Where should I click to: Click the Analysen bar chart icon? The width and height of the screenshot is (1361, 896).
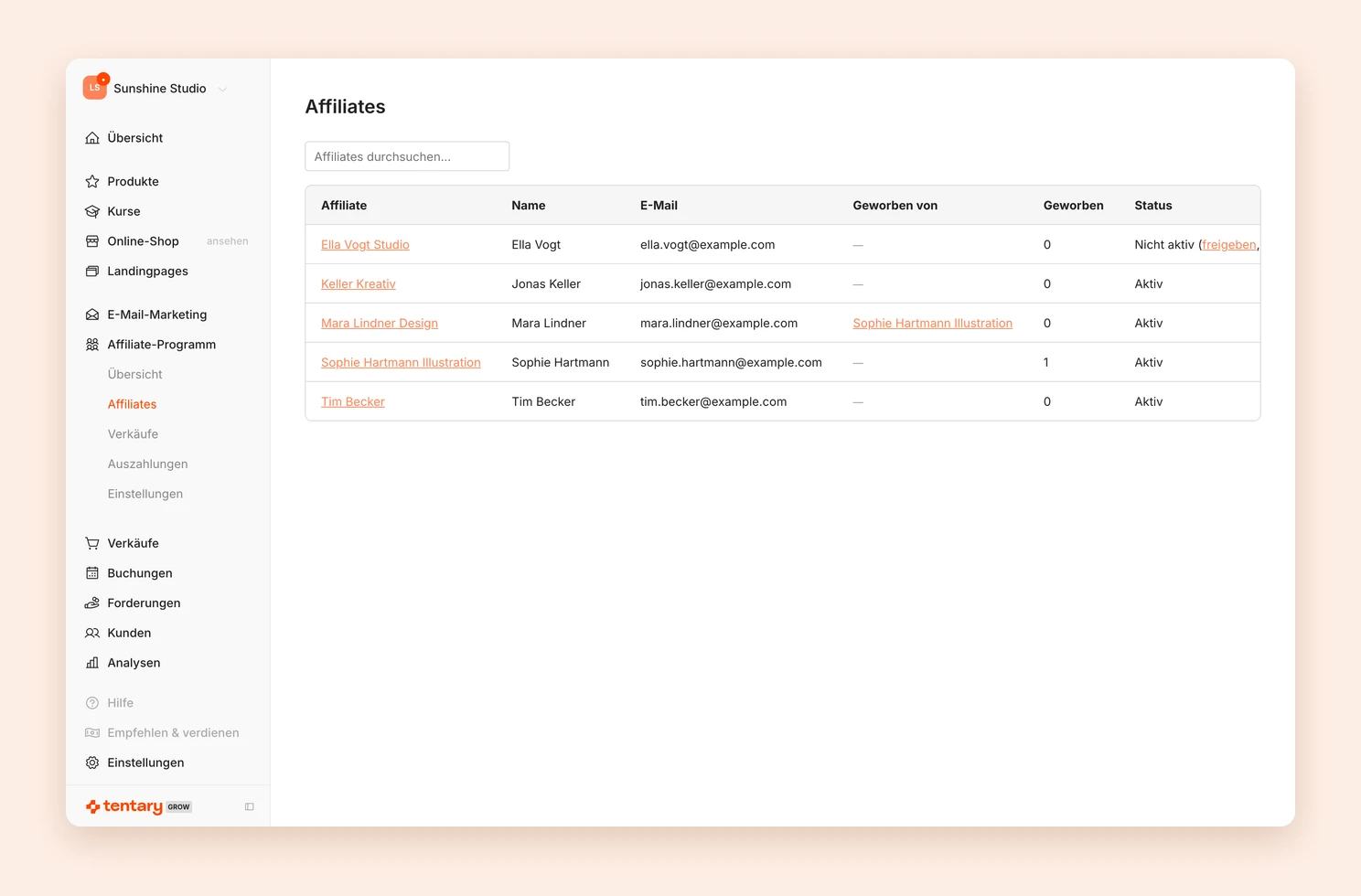pyautogui.click(x=92, y=663)
